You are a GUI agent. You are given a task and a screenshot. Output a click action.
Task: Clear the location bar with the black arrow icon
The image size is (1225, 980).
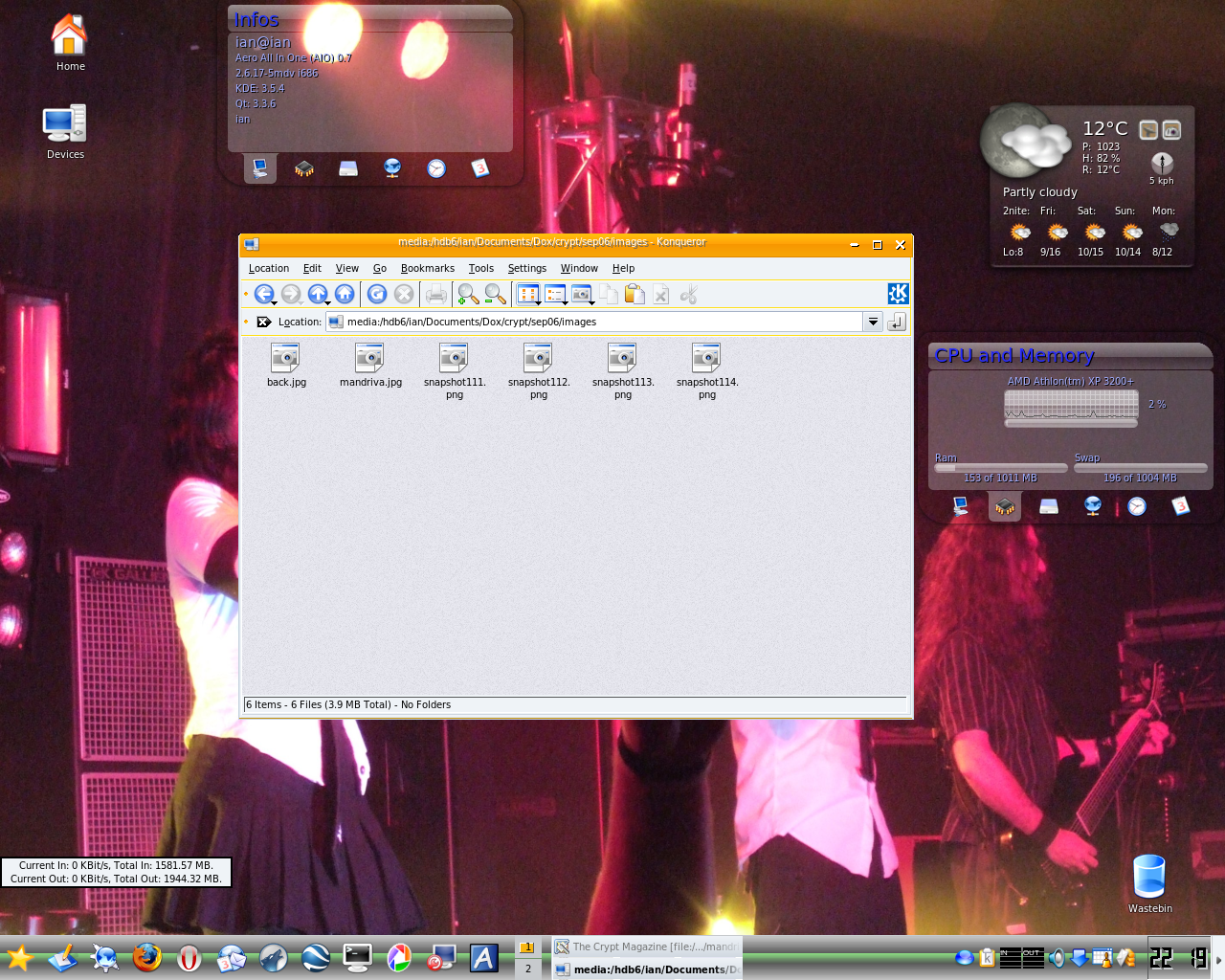(264, 322)
